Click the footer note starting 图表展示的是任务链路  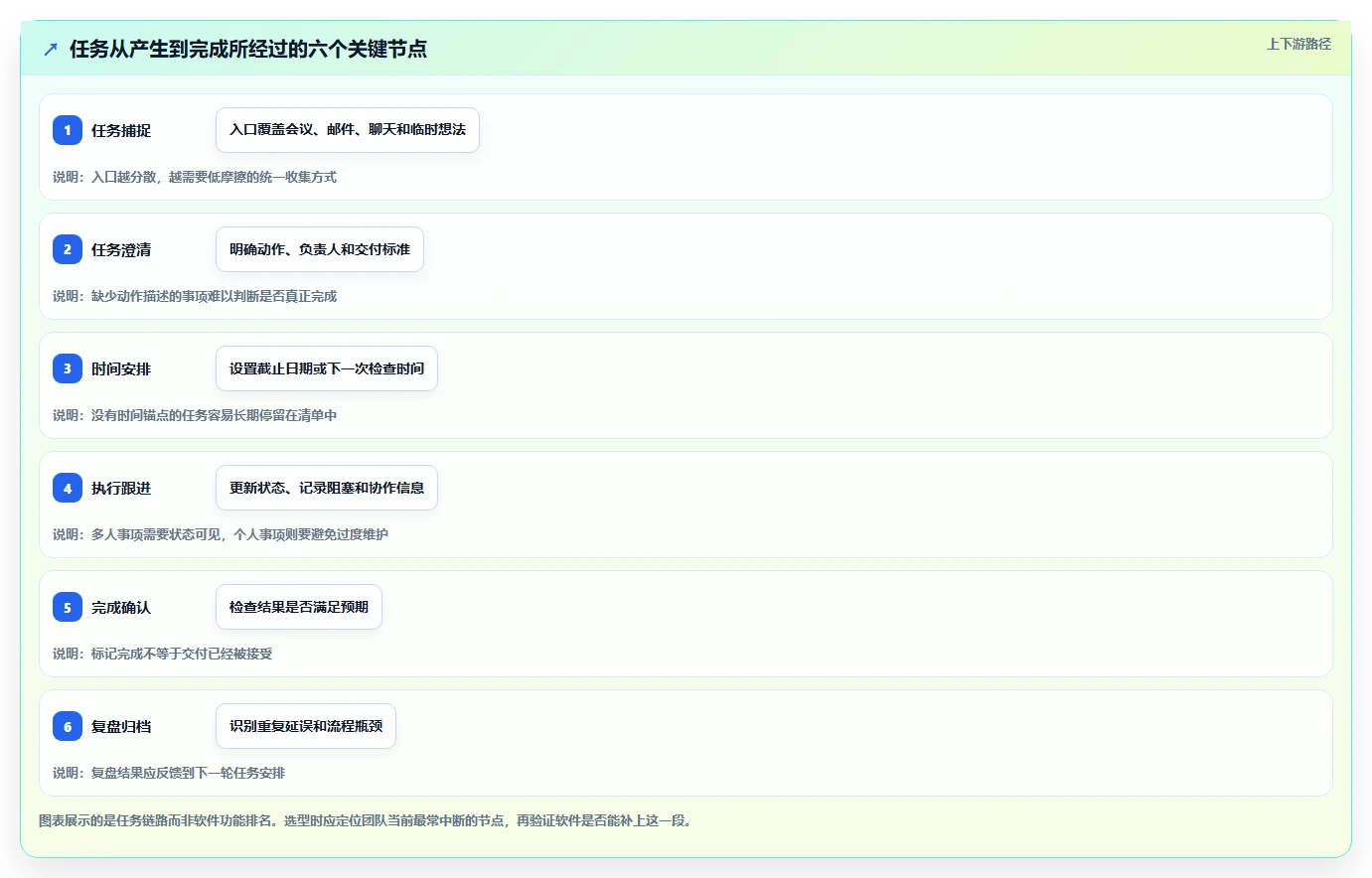[x=367, y=820]
